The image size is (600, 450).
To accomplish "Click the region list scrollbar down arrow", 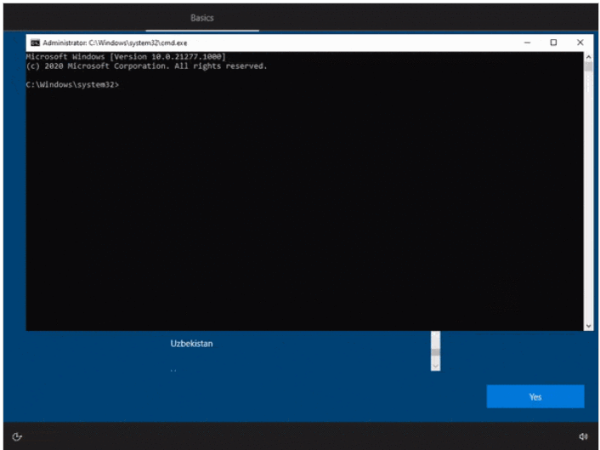I will point(435,366).
